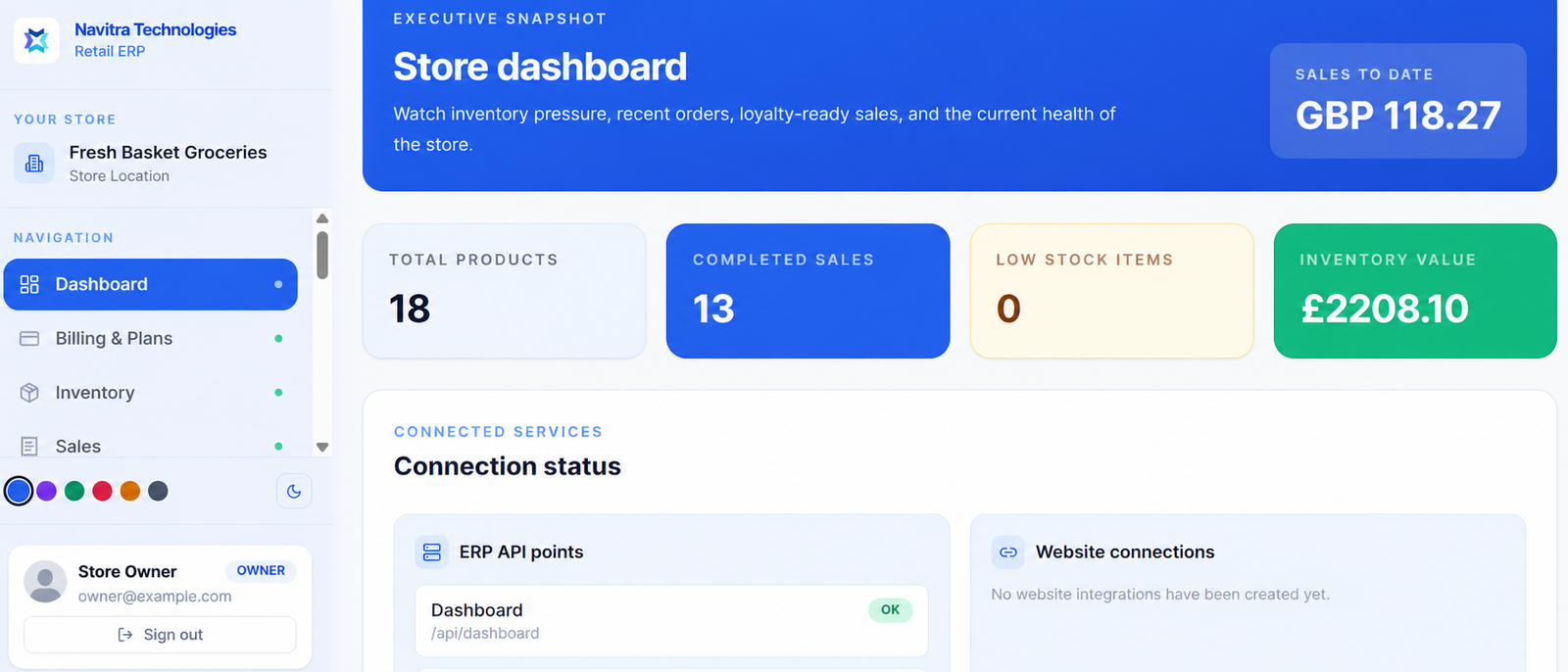This screenshot has height=672, width=1568.
Task: Click the Store dashboard heading
Action: pos(540,67)
